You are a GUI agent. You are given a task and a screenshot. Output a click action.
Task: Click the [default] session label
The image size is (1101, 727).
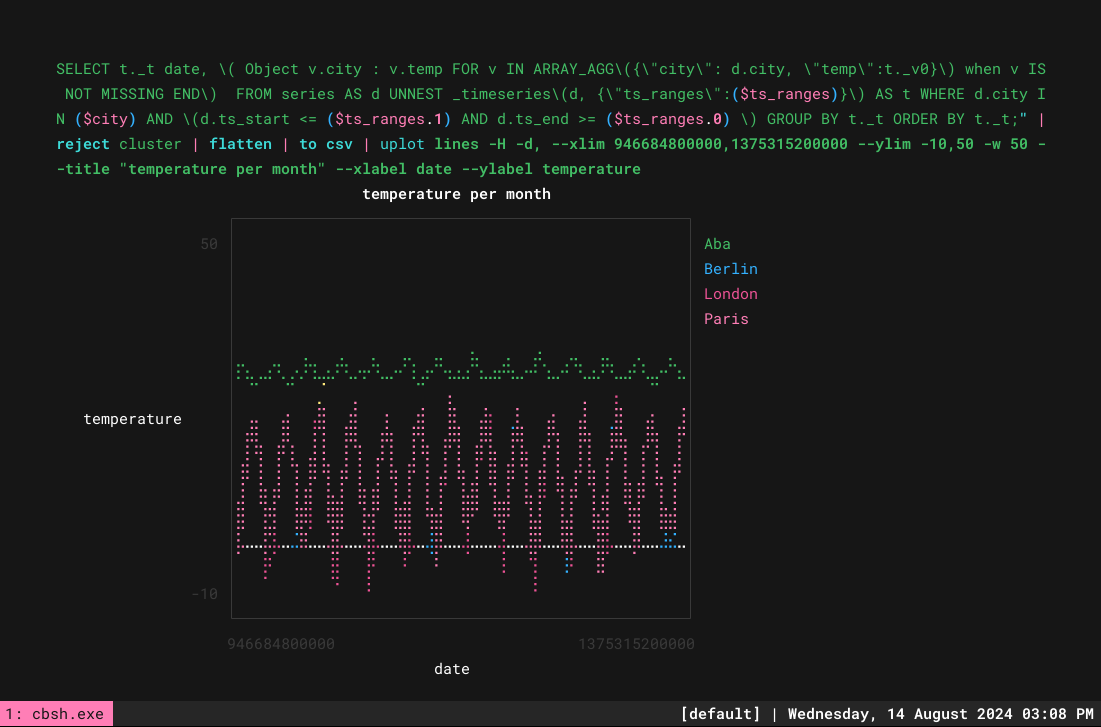coord(720,714)
